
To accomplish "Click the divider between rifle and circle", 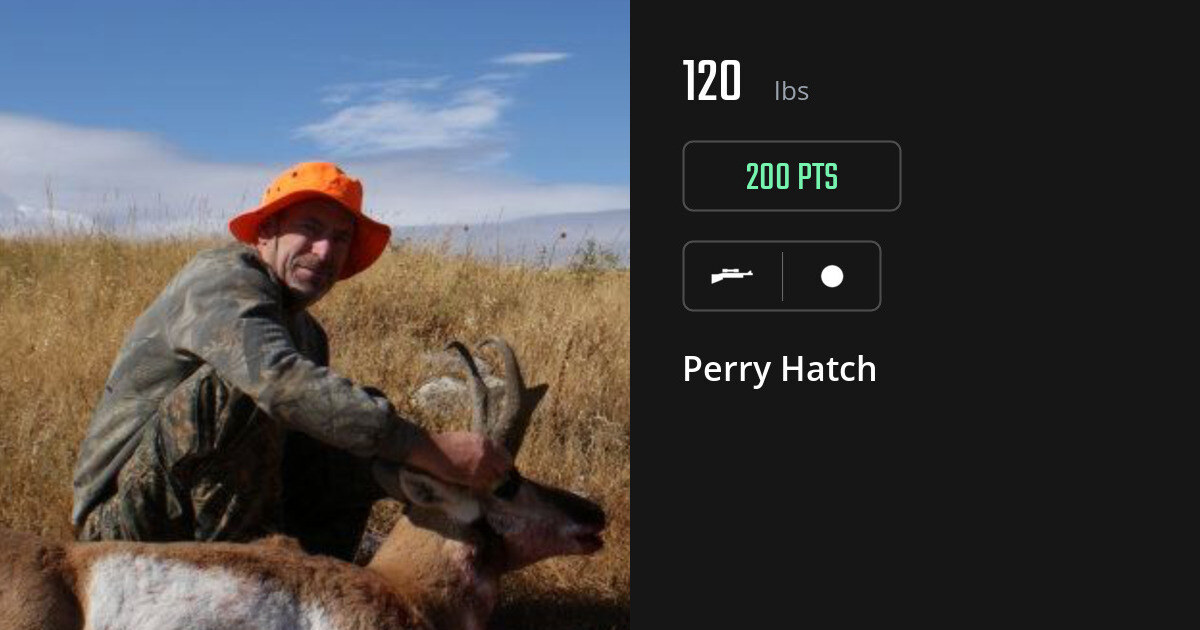I will coord(782,276).
